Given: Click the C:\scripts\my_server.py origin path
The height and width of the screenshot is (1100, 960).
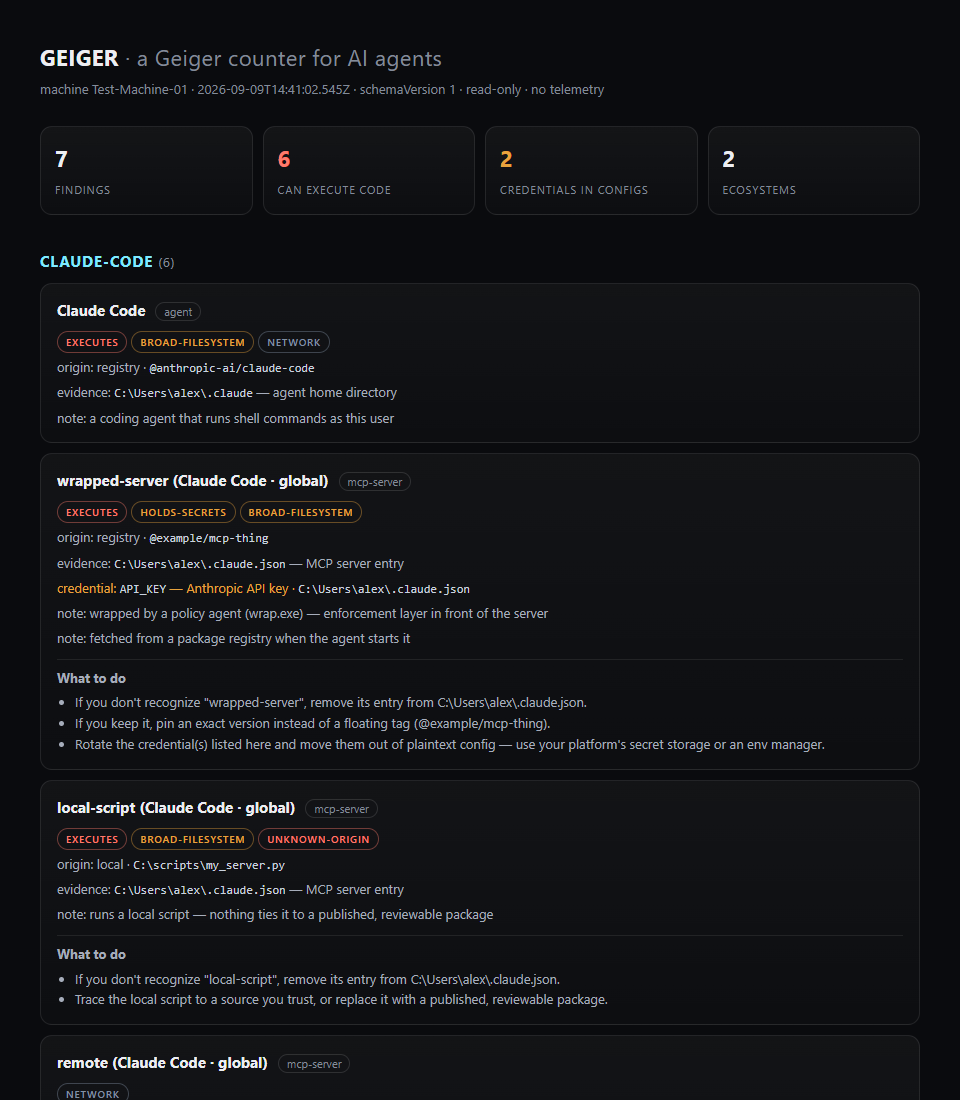Looking at the screenshot, I should [209, 865].
